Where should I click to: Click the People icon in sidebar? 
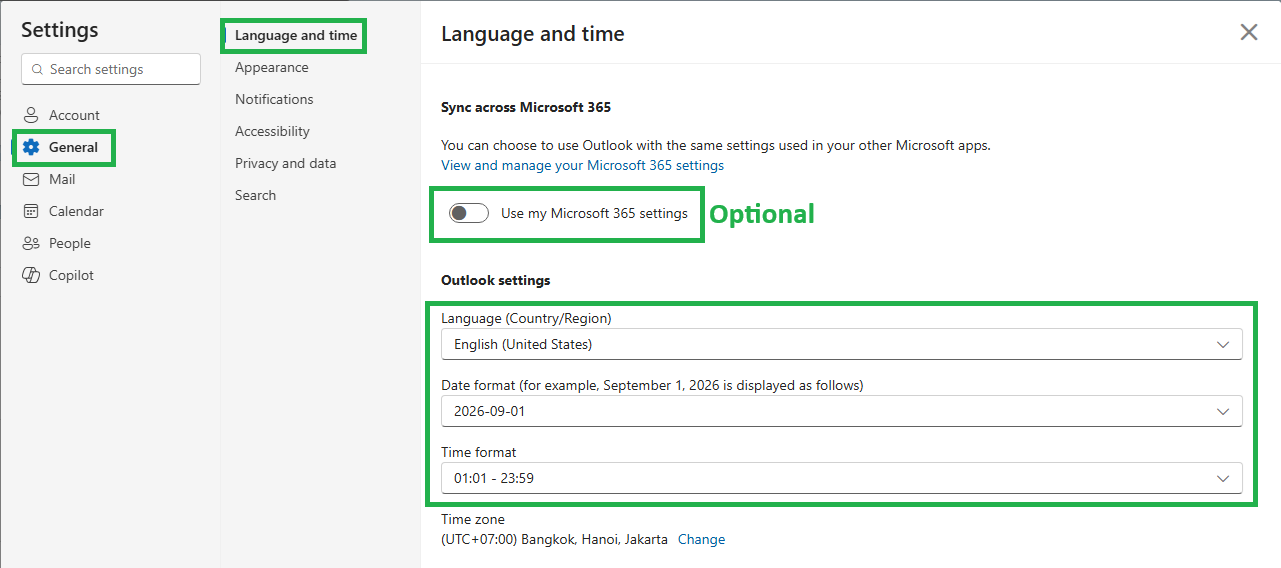pos(31,243)
